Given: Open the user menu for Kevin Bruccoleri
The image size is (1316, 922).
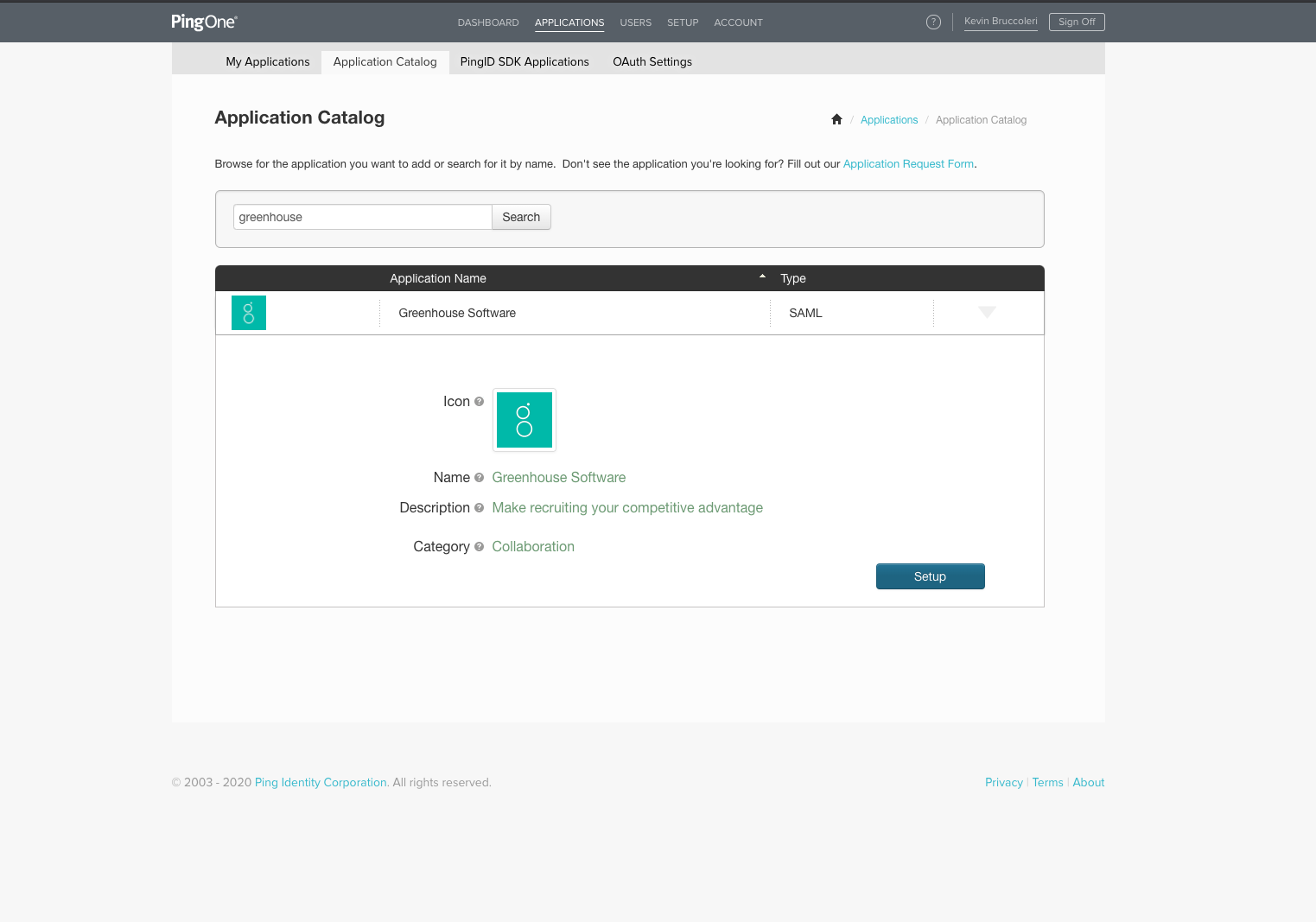Looking at the screenshot, I should [x=1001, y=22].
